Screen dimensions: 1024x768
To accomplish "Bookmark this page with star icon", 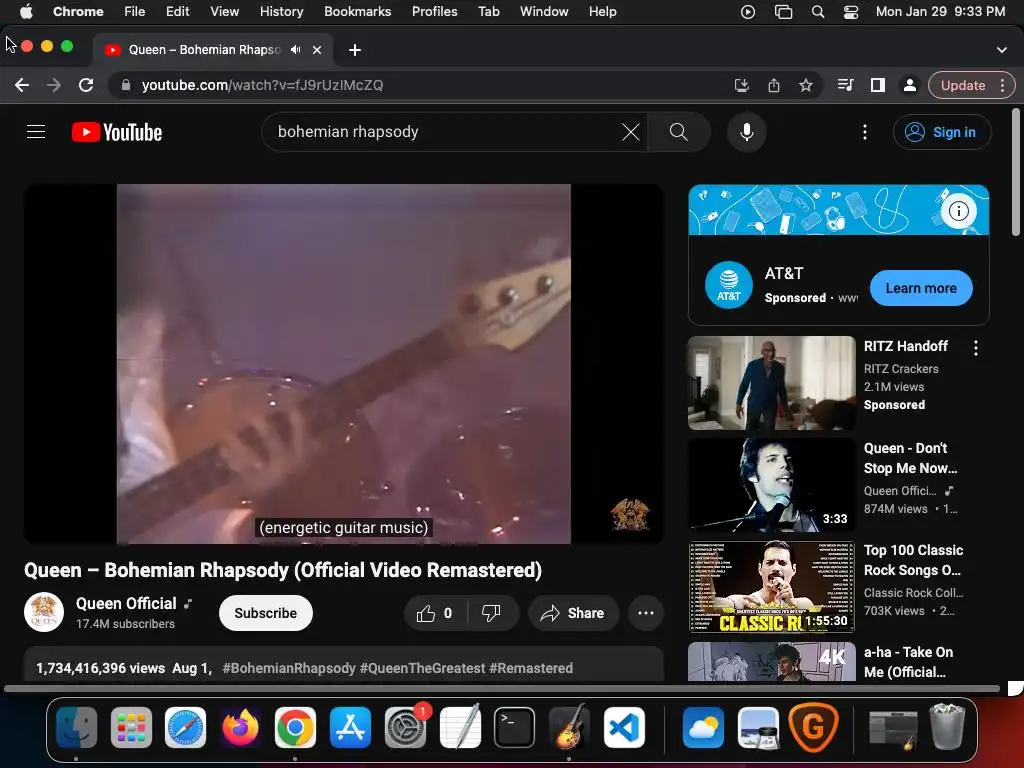I will pos(806,85).
